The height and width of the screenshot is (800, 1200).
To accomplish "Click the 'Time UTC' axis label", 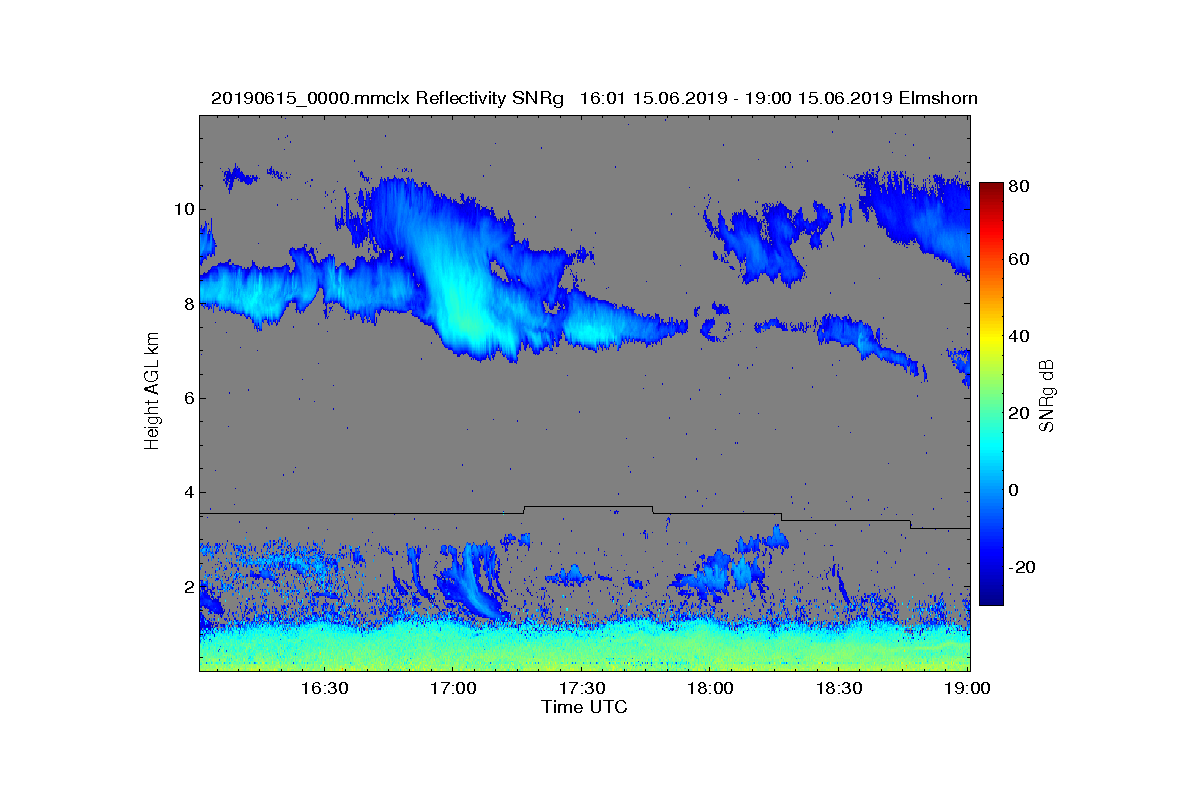I will [x=585, y=707].
